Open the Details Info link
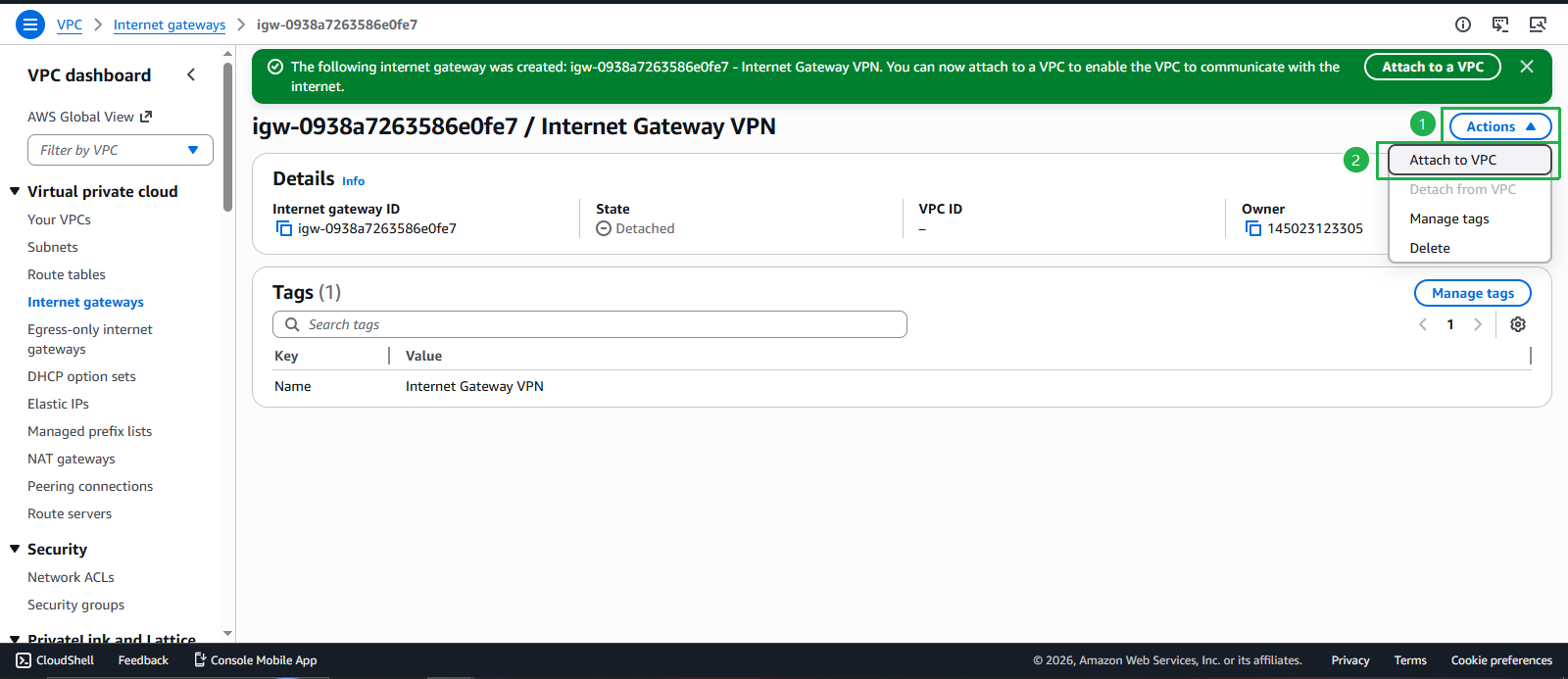 (353, 181)
